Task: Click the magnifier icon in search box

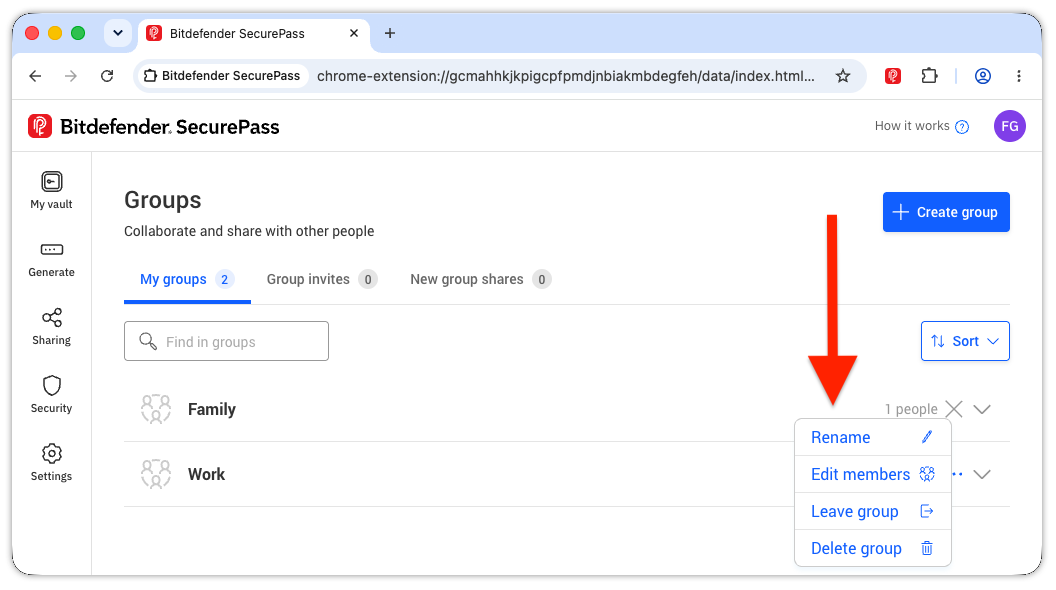Action: (x=147, y=341)
